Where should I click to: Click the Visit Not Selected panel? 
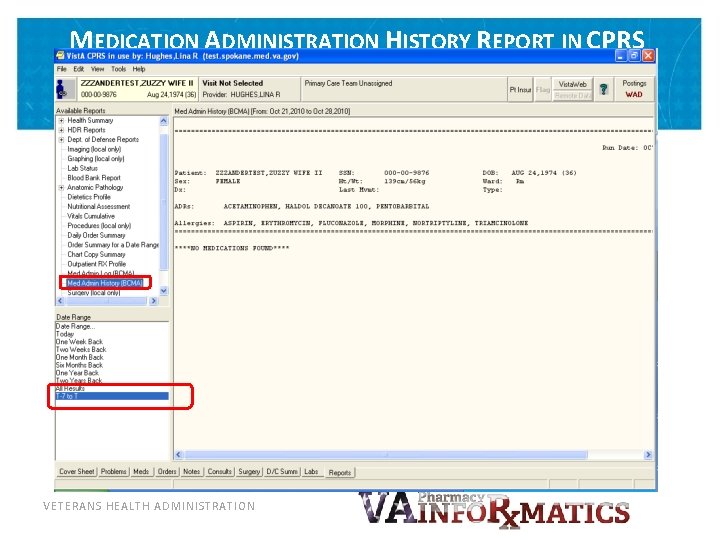250,89
